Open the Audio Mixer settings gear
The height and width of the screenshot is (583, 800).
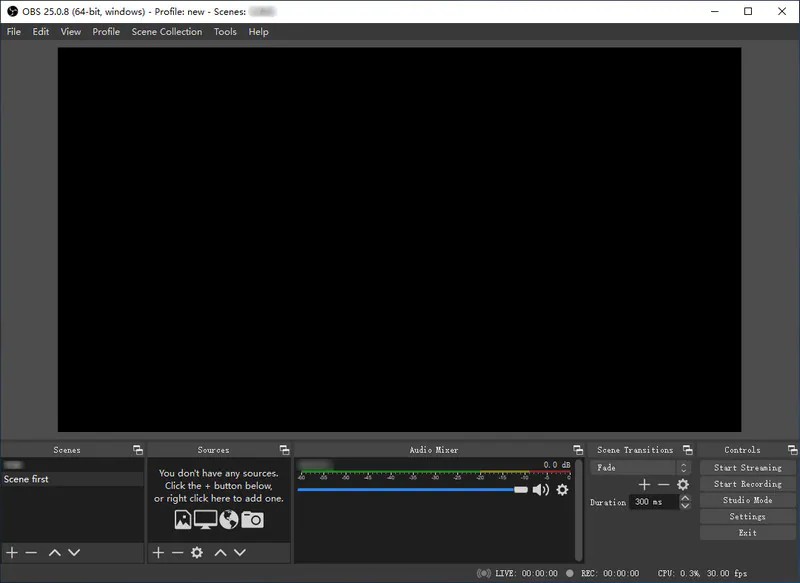(x=561, y=491)
